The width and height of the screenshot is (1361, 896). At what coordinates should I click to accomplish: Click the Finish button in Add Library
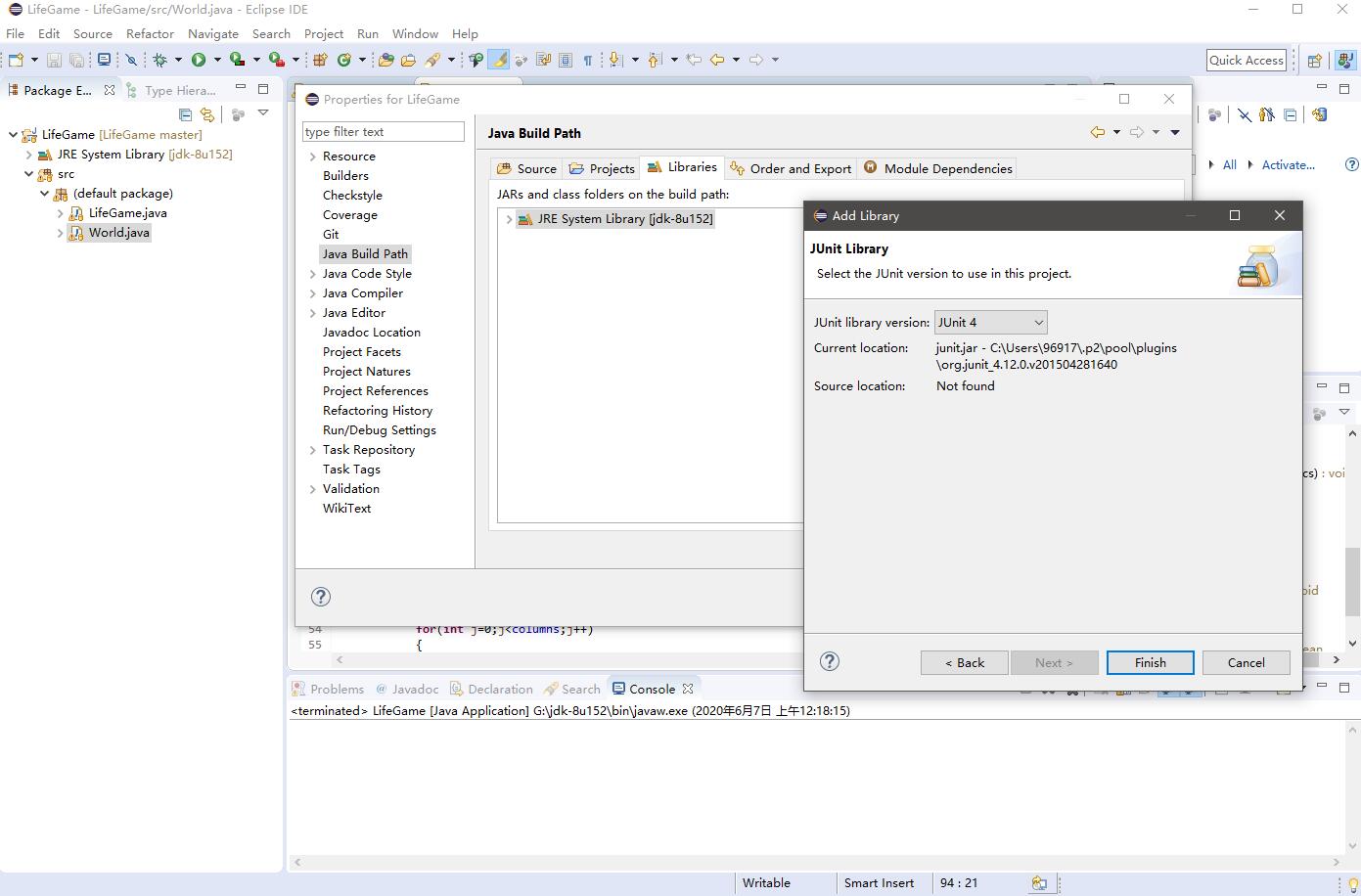[1151, 662]
